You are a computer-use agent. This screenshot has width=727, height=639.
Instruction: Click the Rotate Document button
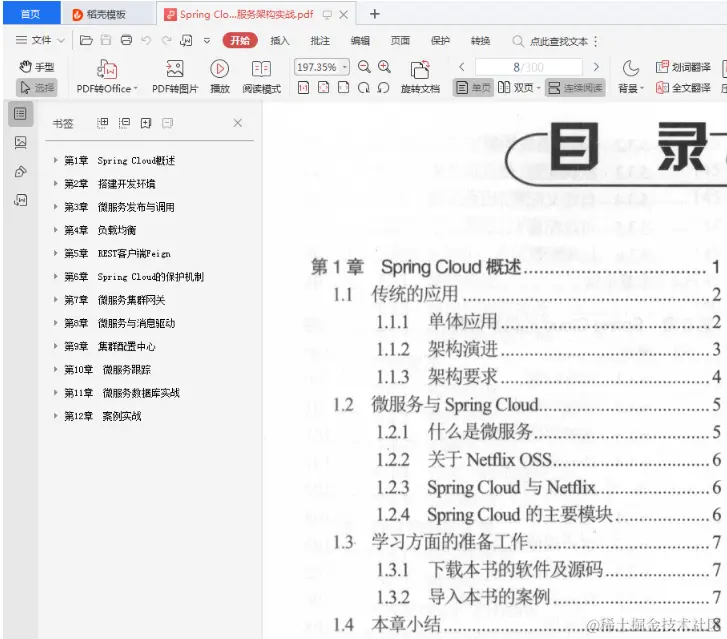420,77
